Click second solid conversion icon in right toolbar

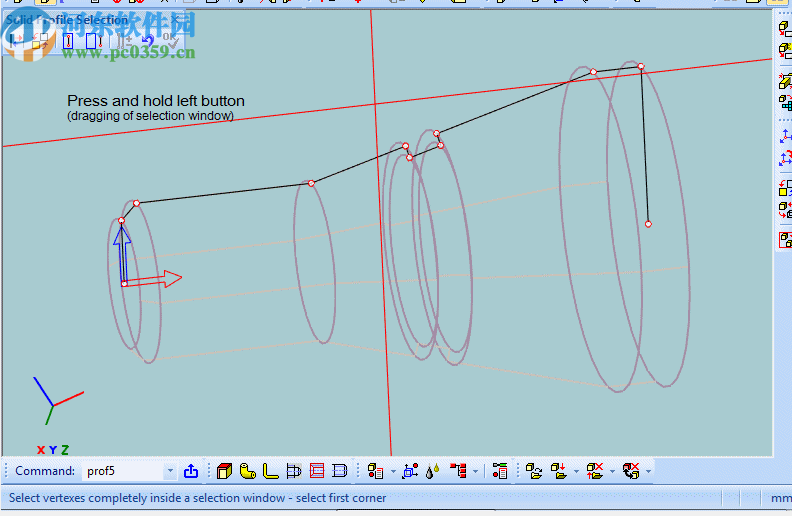point(785,51)
